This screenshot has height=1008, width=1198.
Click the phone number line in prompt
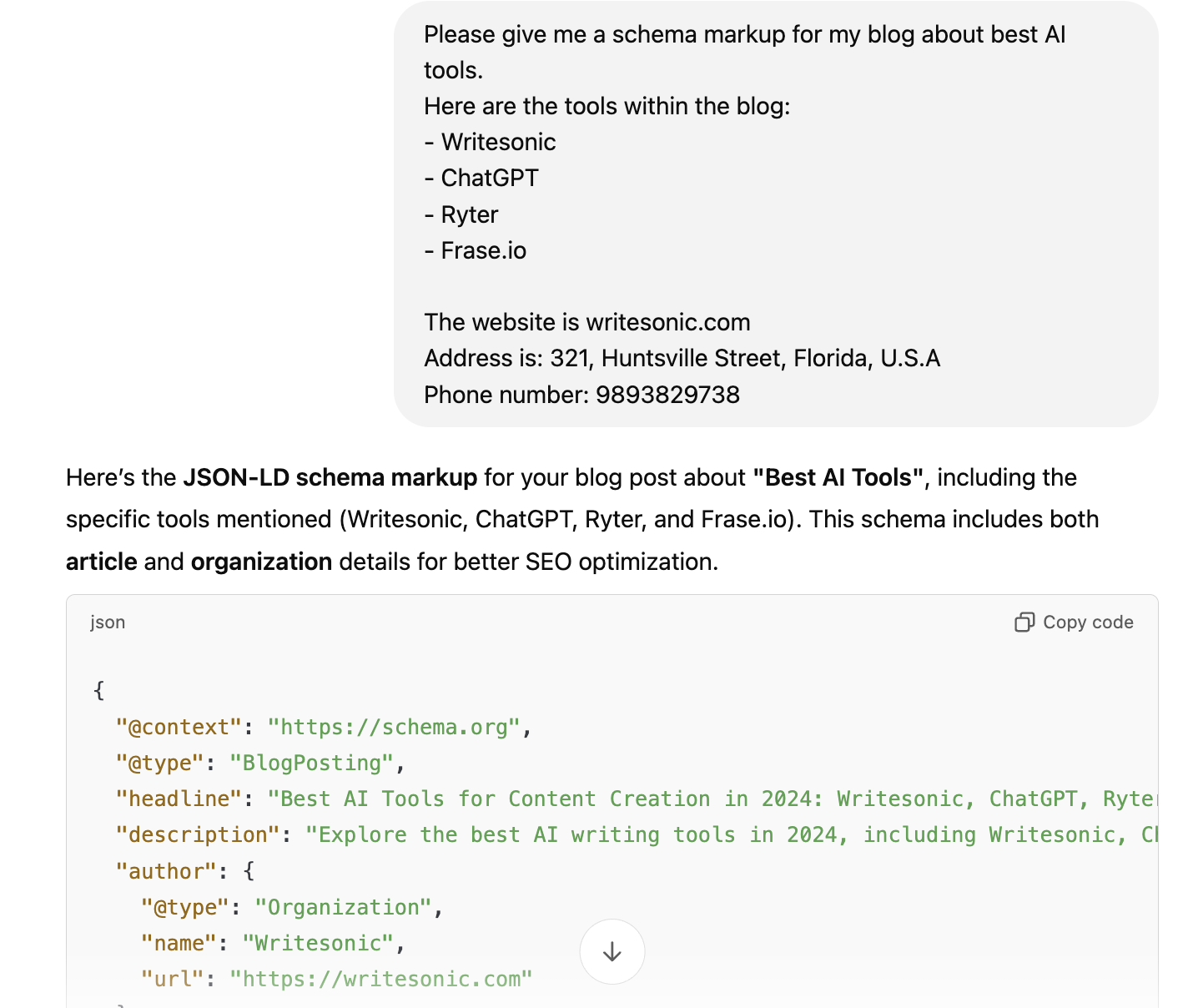click(582, 395)
